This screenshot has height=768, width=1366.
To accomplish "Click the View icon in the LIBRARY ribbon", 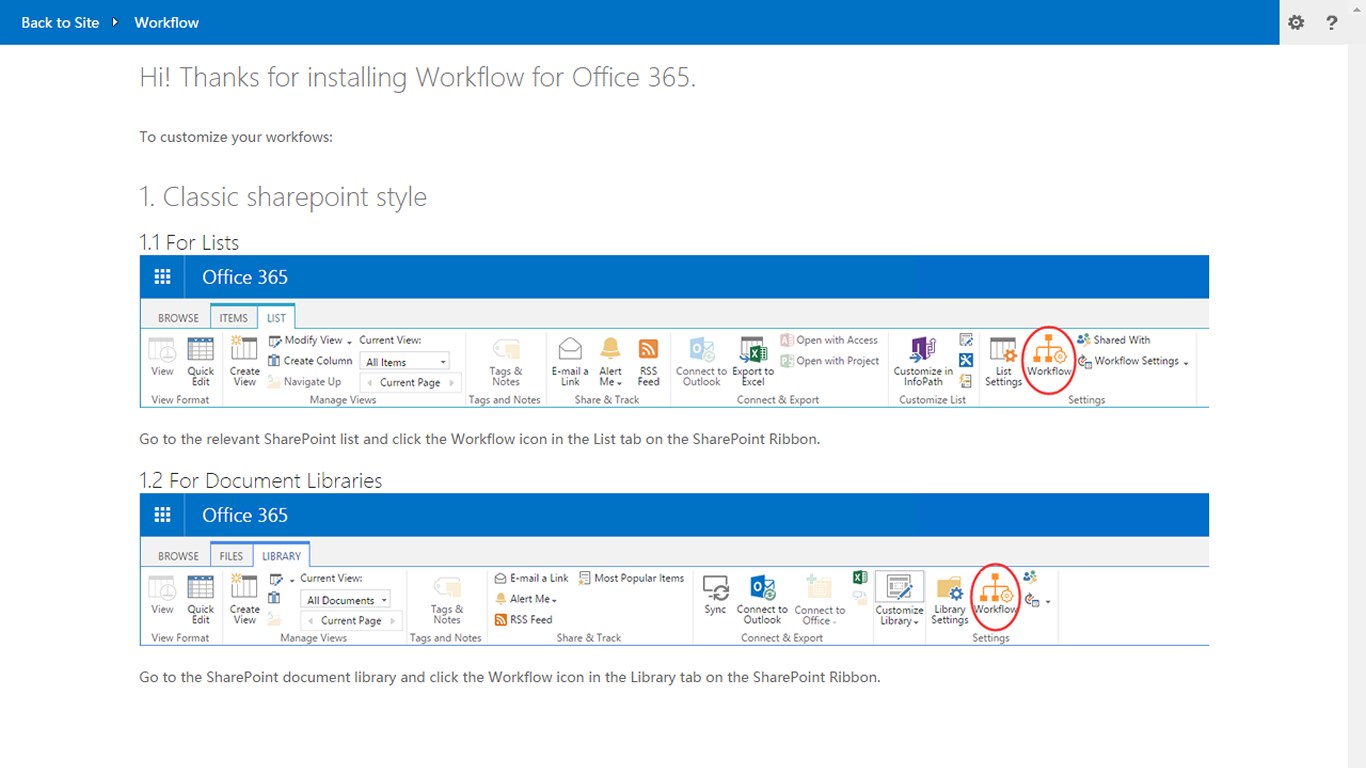I will (162, 596).
